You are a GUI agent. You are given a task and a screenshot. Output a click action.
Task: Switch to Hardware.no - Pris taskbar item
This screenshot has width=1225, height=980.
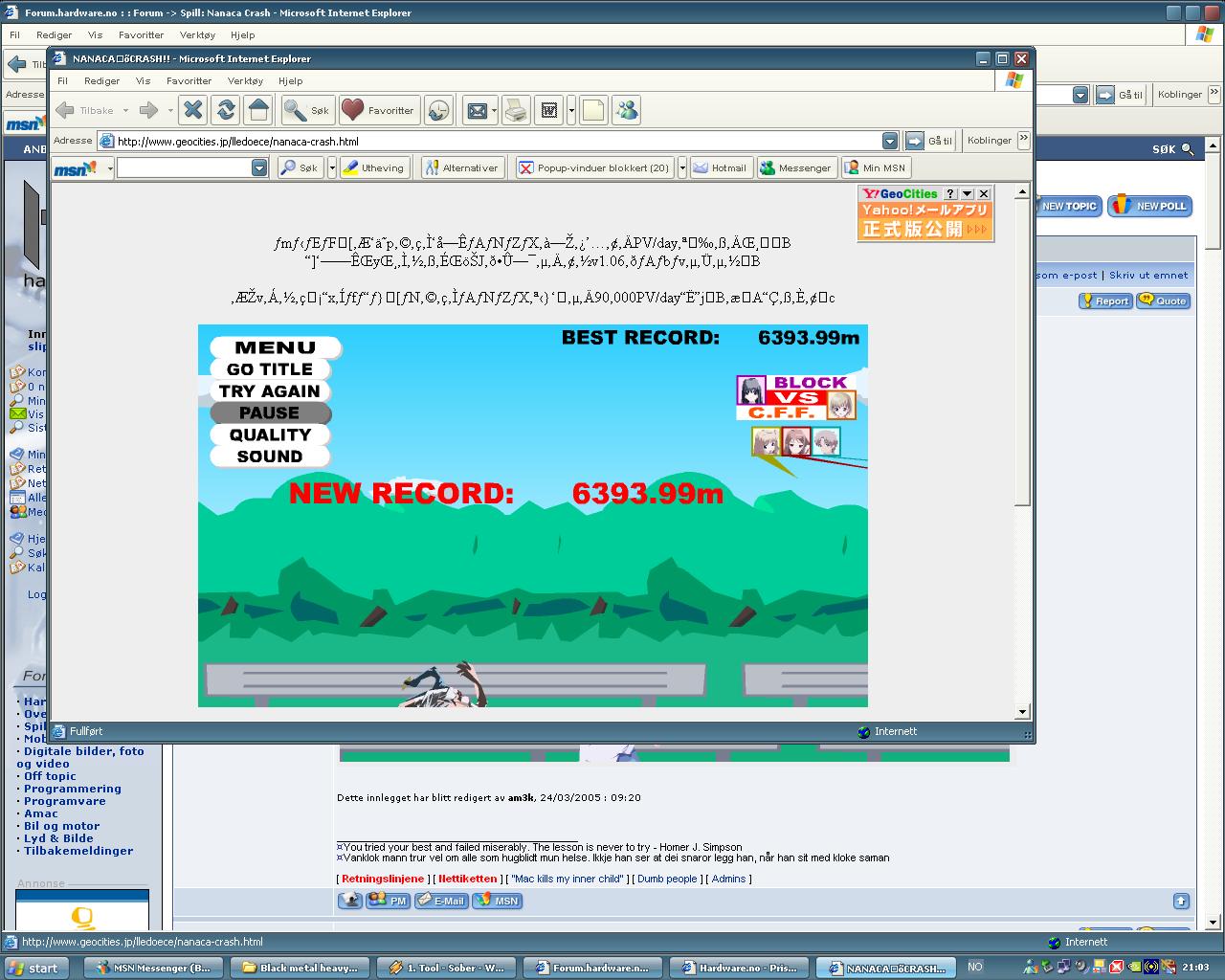741,968
